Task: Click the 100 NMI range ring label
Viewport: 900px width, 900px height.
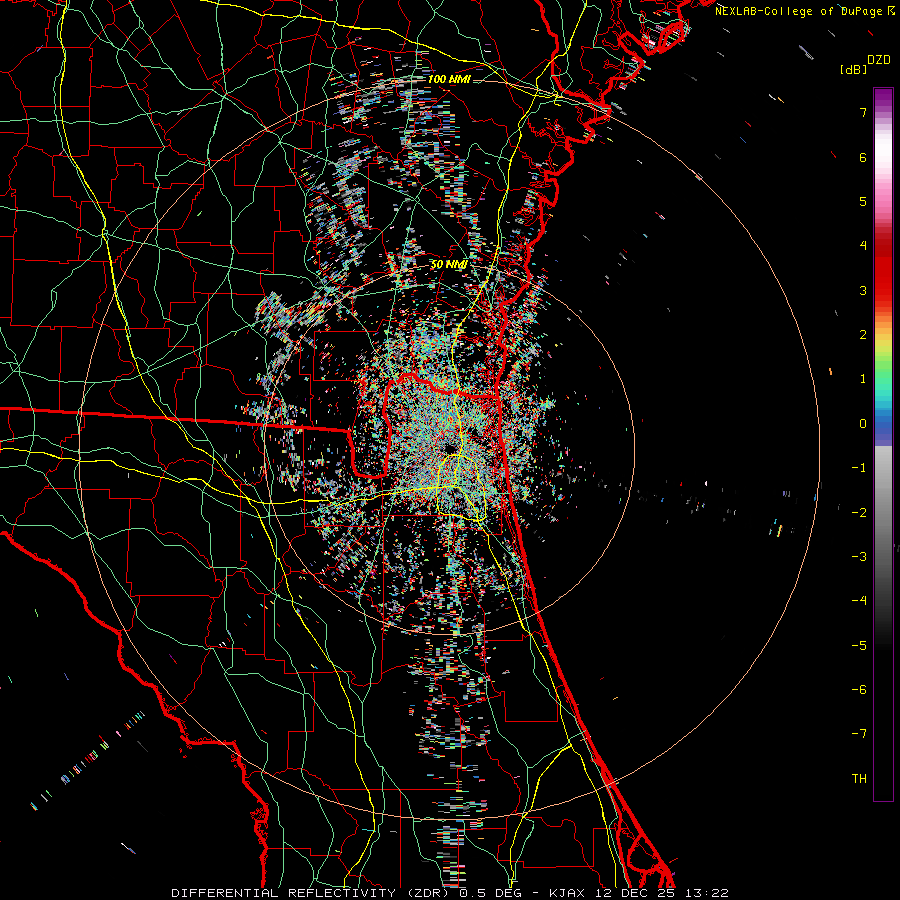Action: 449,79
